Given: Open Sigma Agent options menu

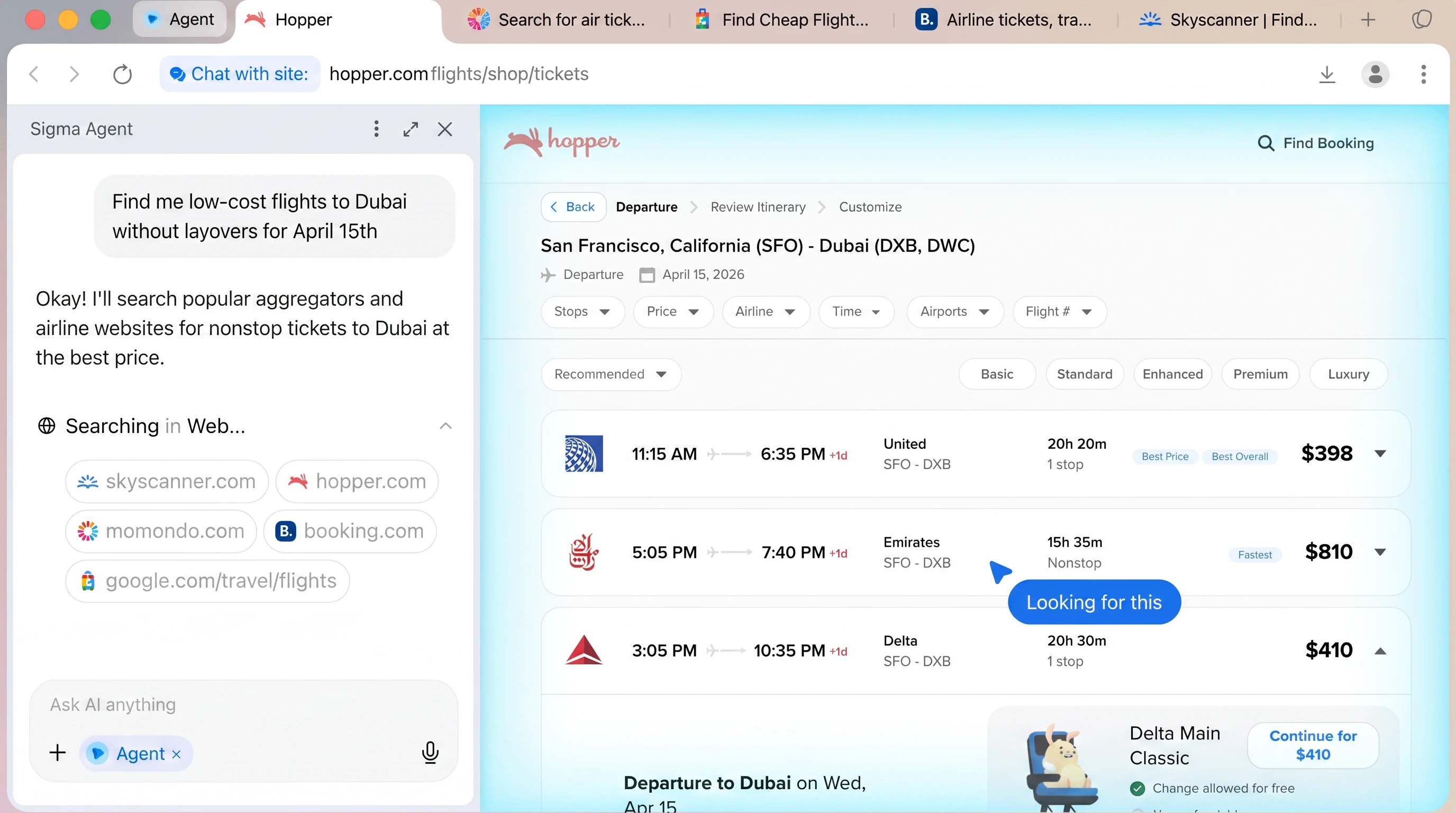Looking at the screenshot, I should tap(376, 129).
